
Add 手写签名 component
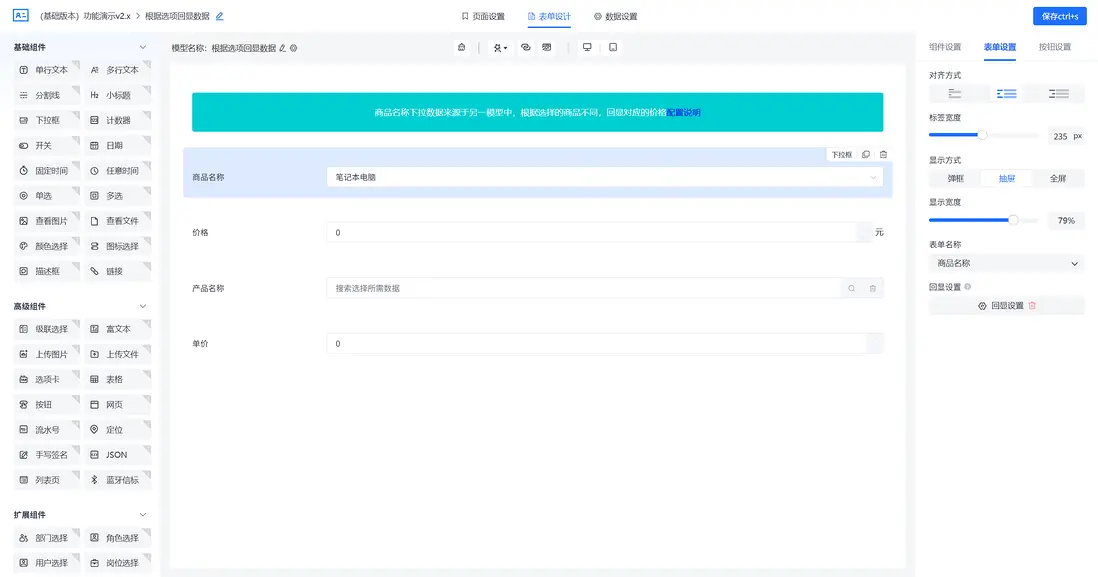point(47,455)
